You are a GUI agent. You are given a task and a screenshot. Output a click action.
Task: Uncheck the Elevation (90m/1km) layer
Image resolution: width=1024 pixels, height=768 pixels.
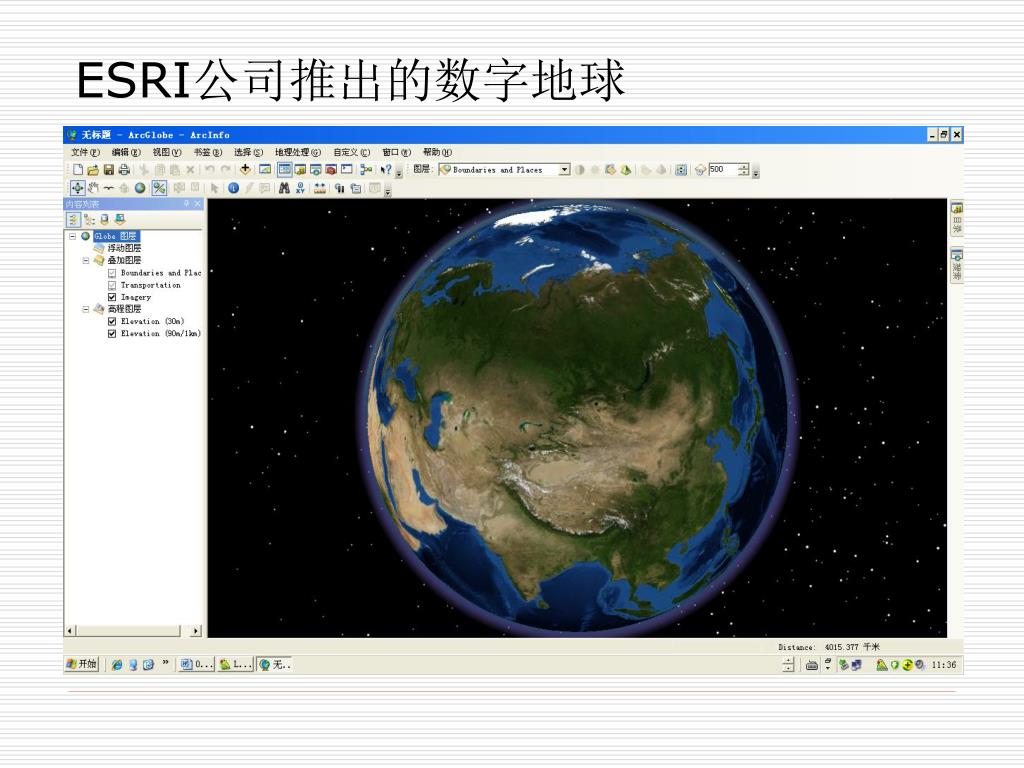(112, 334)
